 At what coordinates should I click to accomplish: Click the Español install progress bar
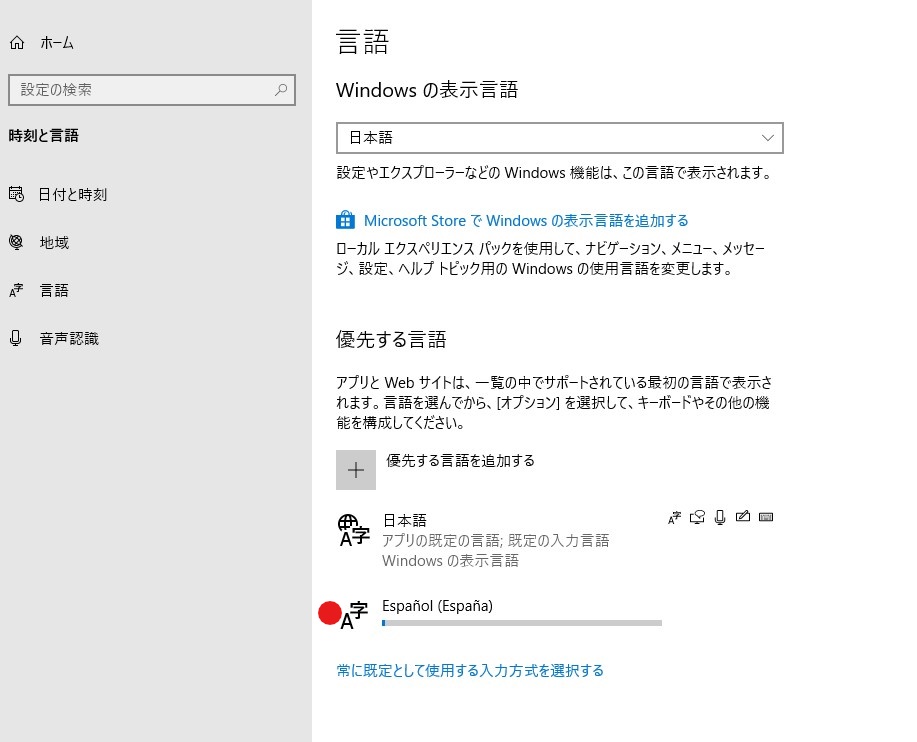(x=522, y=623)
